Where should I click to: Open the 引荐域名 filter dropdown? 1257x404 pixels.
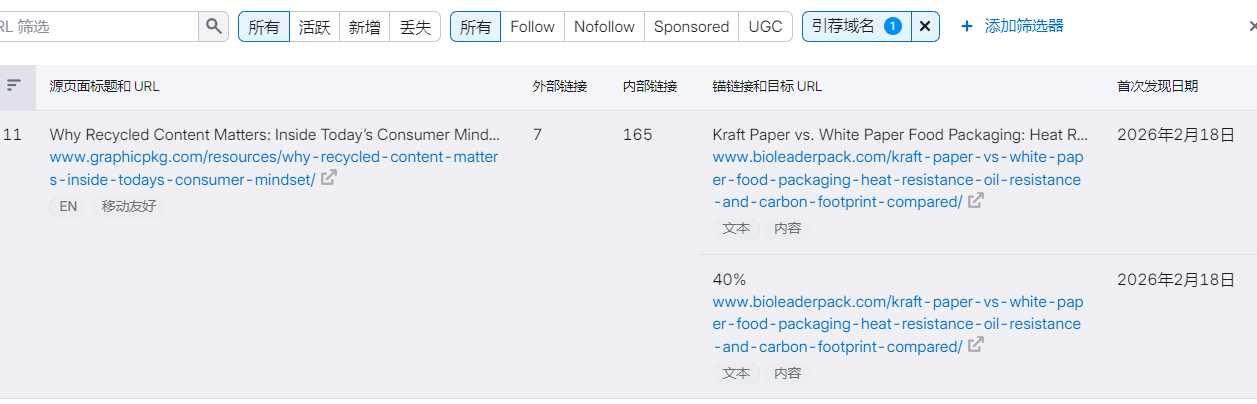[856, 27]
